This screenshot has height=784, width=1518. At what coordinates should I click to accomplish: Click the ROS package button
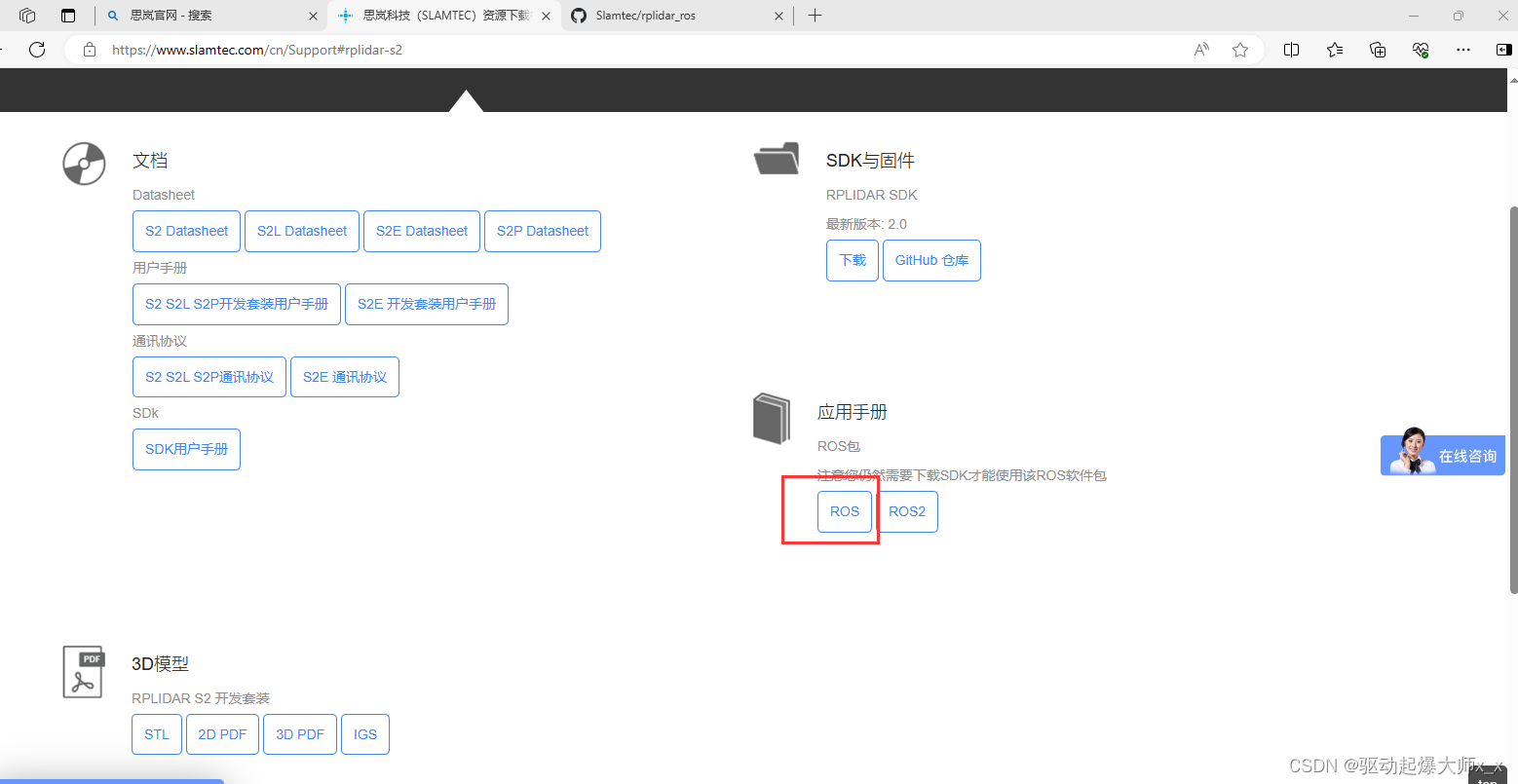tap(845, 511)
